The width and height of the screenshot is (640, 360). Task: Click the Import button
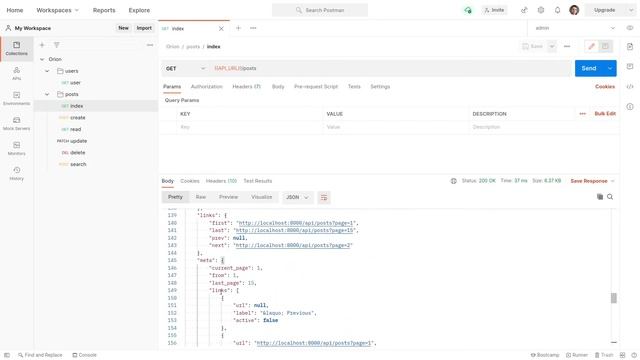tap(144, 28)
